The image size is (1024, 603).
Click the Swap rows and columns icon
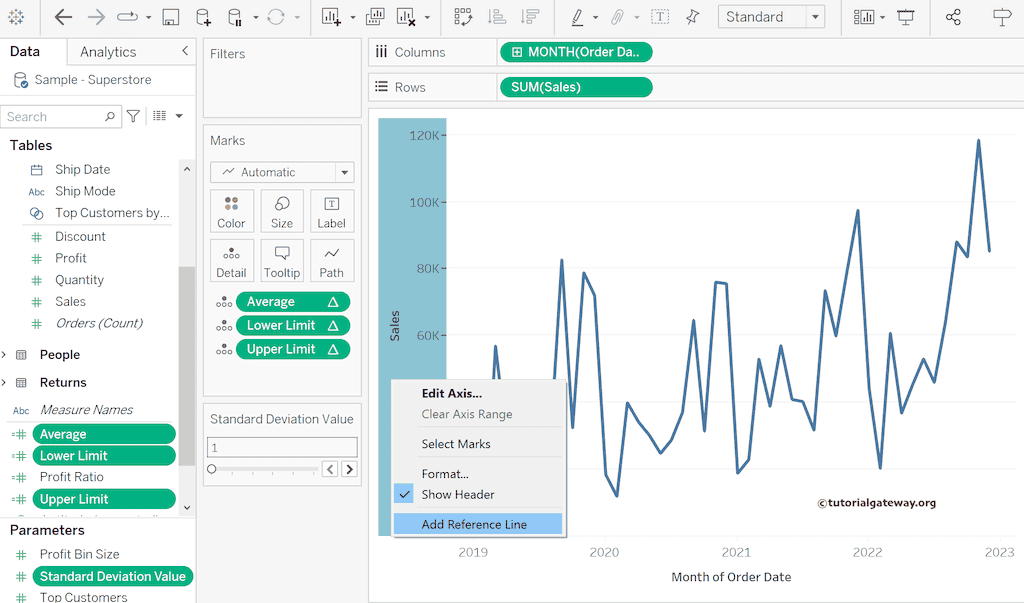(463, 17)
